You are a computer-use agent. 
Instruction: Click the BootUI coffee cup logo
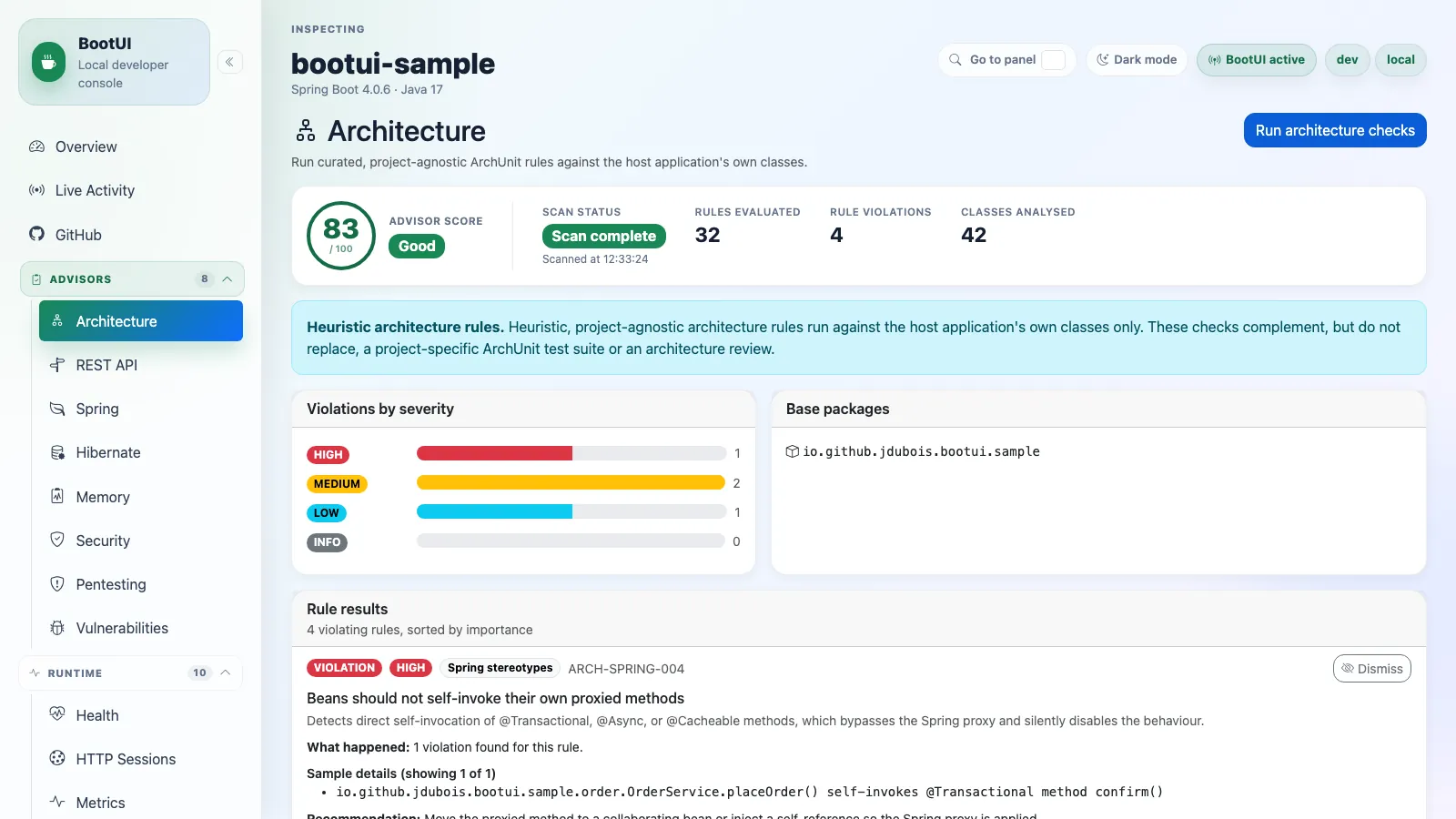click(49, 62)
